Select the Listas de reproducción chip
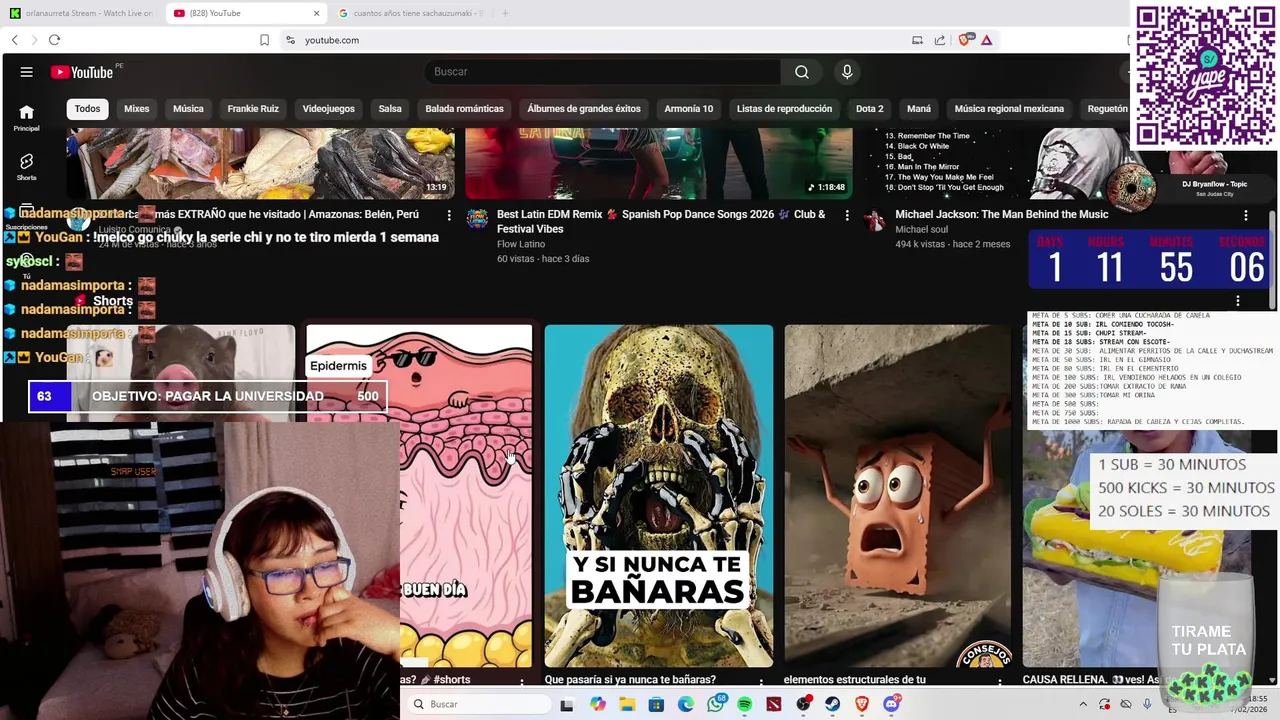The image size is (1280, 720). click(x=784, y=109)
